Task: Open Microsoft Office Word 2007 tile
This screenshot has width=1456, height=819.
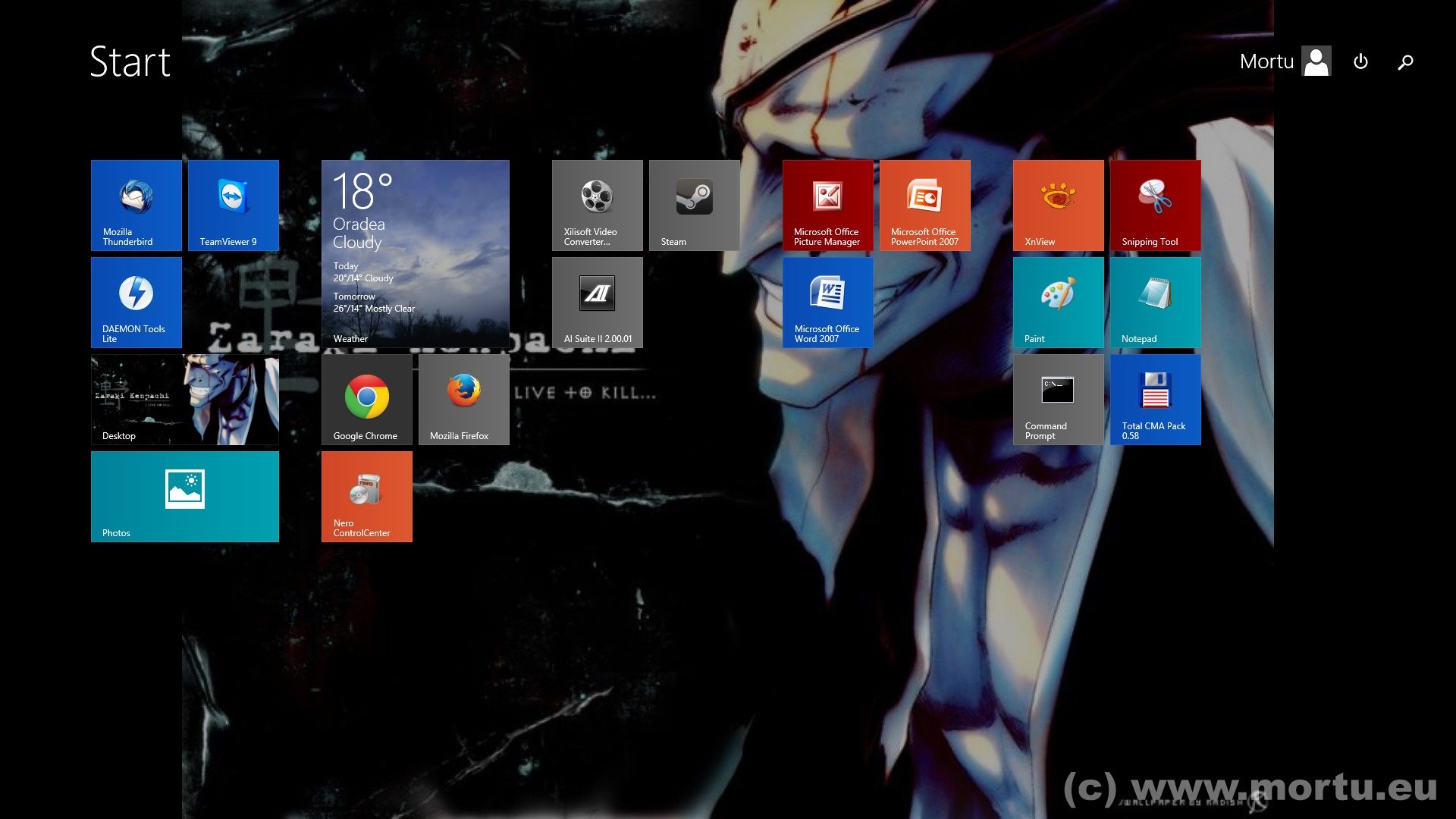Action: pyautogui.click(x=828, y=302)
